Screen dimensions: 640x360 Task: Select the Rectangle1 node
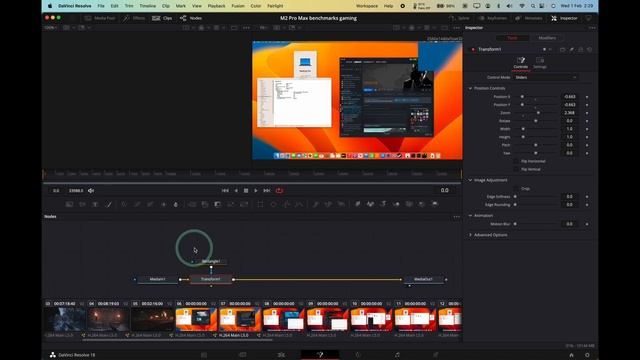click(211, 261)
